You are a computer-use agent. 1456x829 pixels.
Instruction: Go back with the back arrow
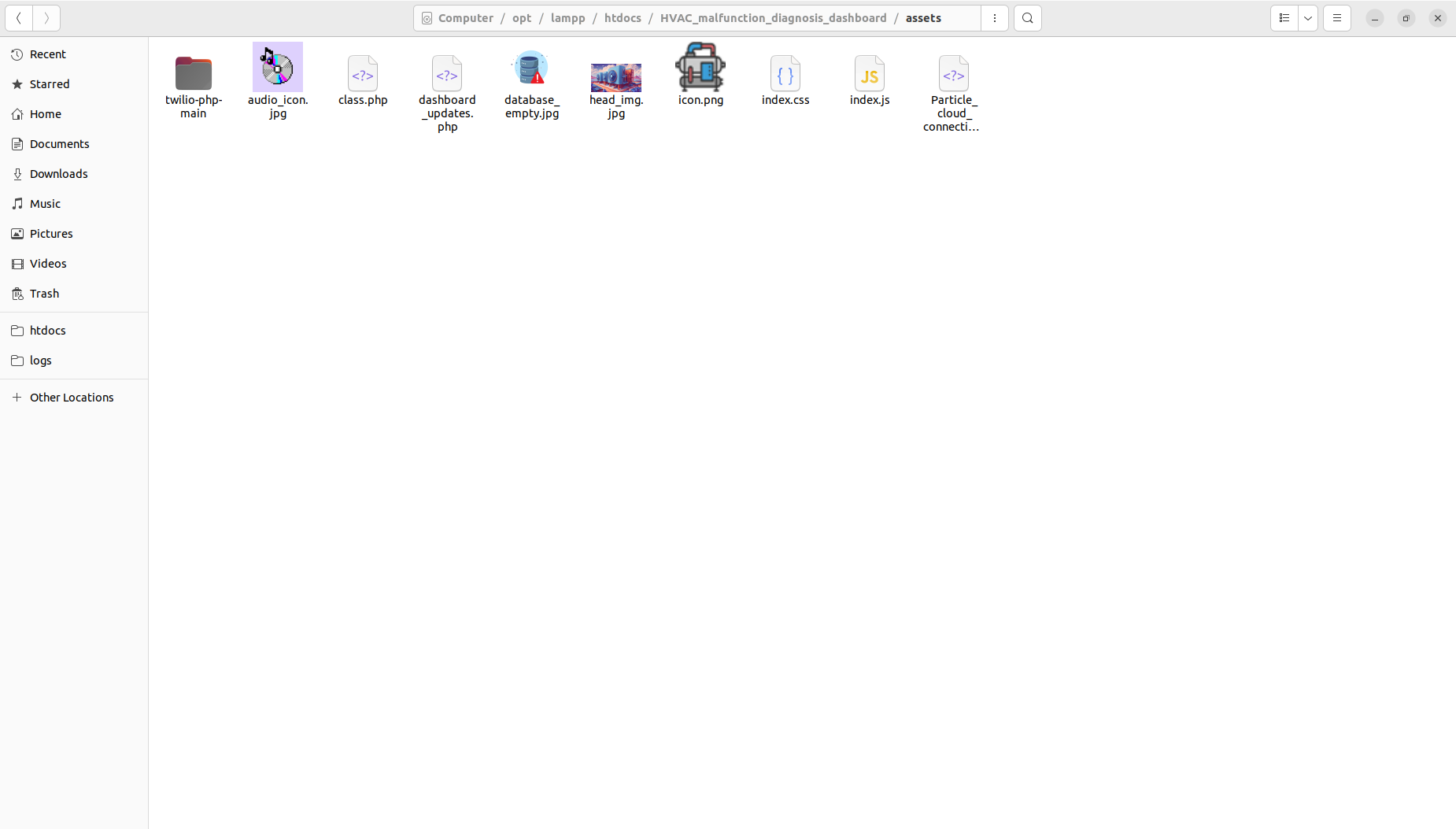click(19, 18)
